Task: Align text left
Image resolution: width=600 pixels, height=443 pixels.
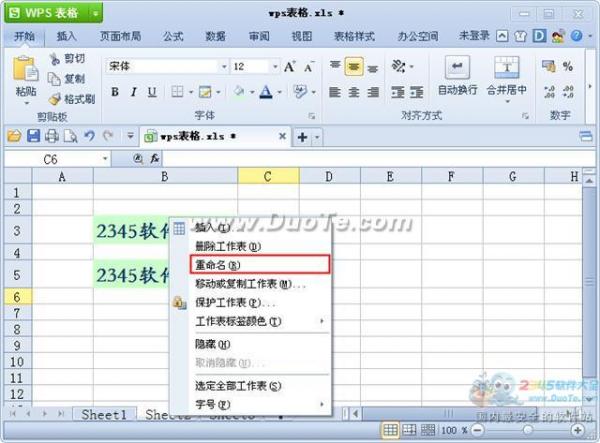Action: [335, 92]
